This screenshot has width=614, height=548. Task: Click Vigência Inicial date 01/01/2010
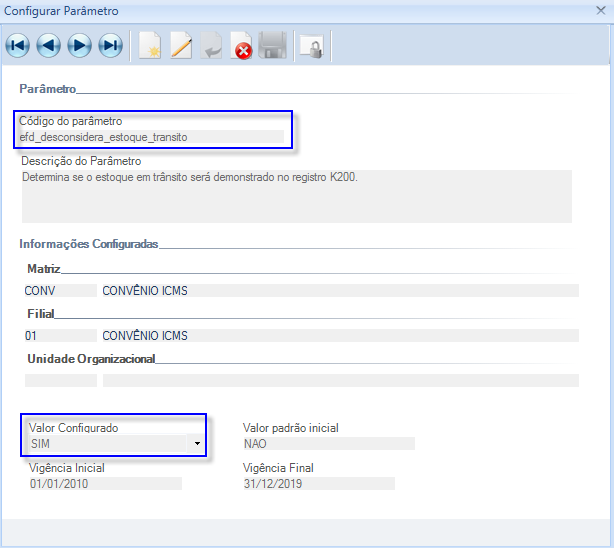pos(105,483)
